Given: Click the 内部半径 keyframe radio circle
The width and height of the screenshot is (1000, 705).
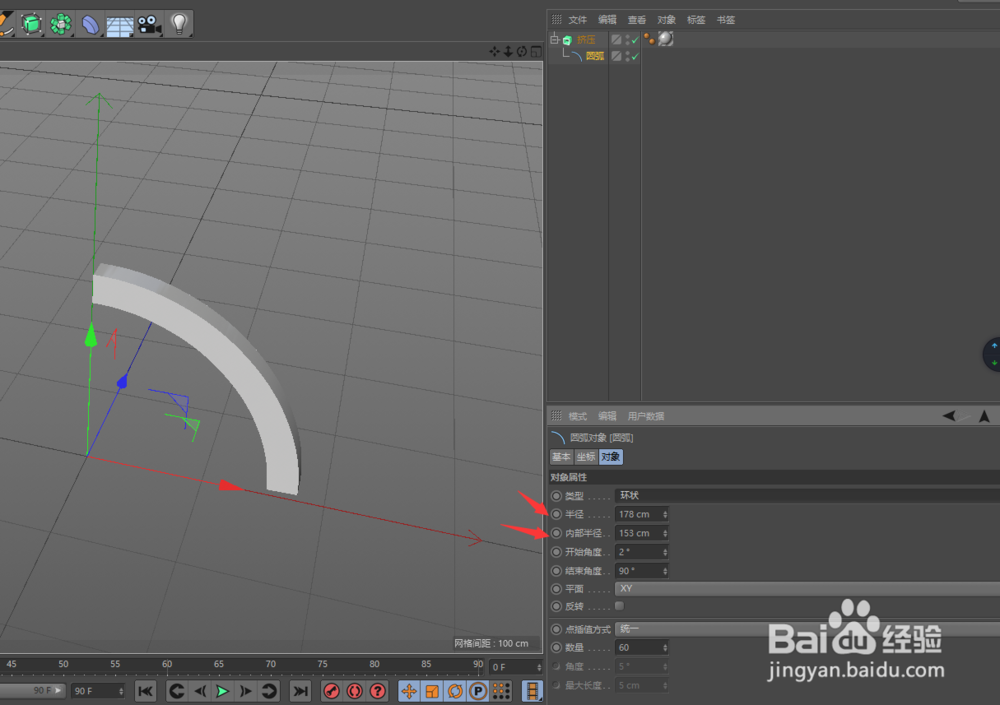Looking at the screenshot, I should (x=557, y=533).
